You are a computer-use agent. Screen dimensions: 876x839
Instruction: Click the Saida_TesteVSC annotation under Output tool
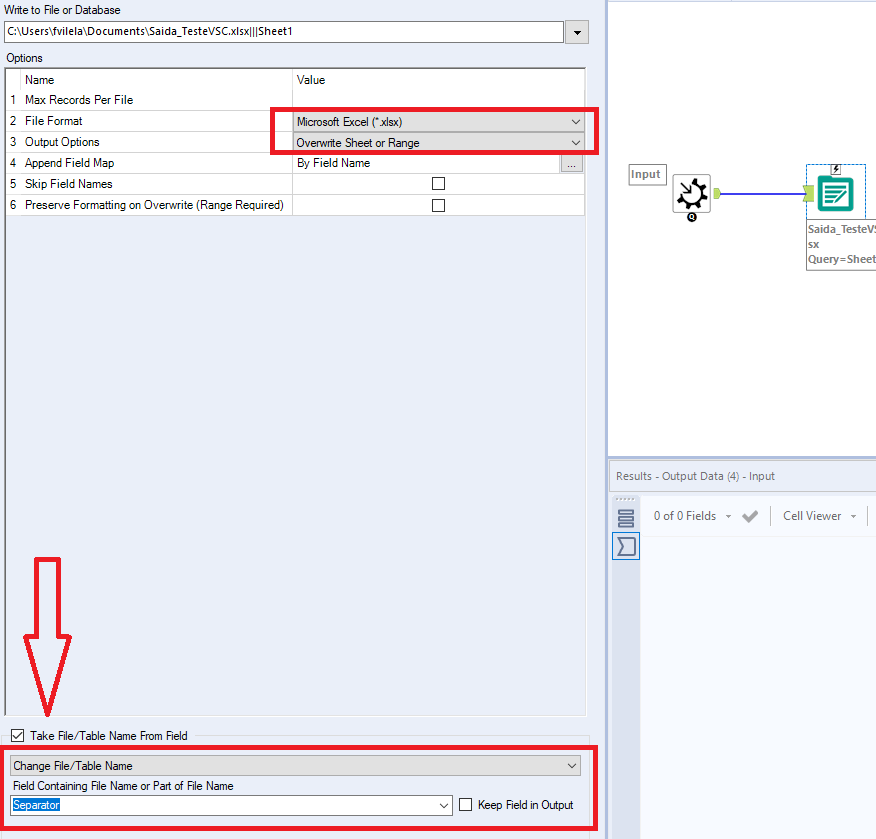tap(841, 244)
